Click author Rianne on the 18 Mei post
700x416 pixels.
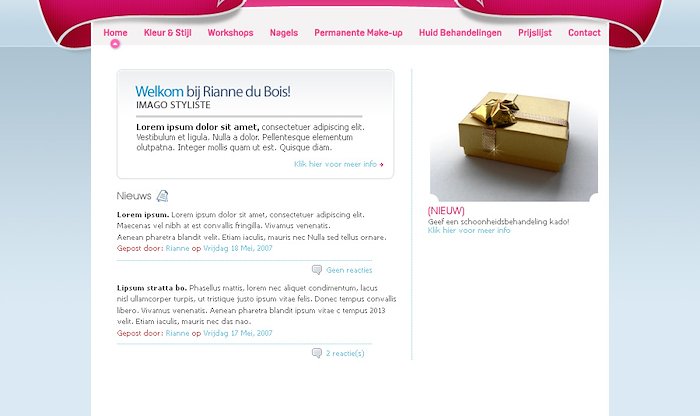177,248
